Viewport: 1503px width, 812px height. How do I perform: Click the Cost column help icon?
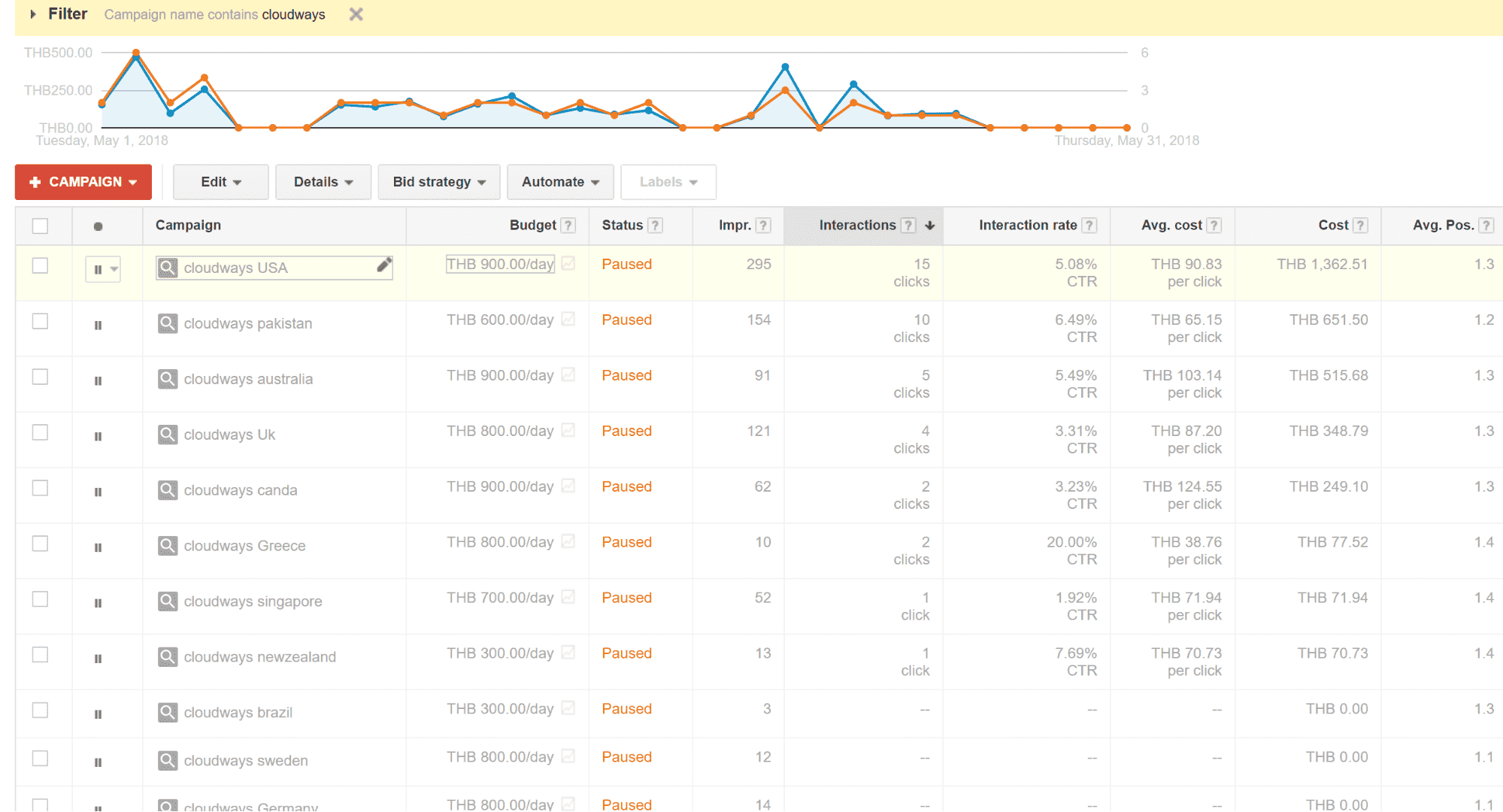click(1360, 226)
